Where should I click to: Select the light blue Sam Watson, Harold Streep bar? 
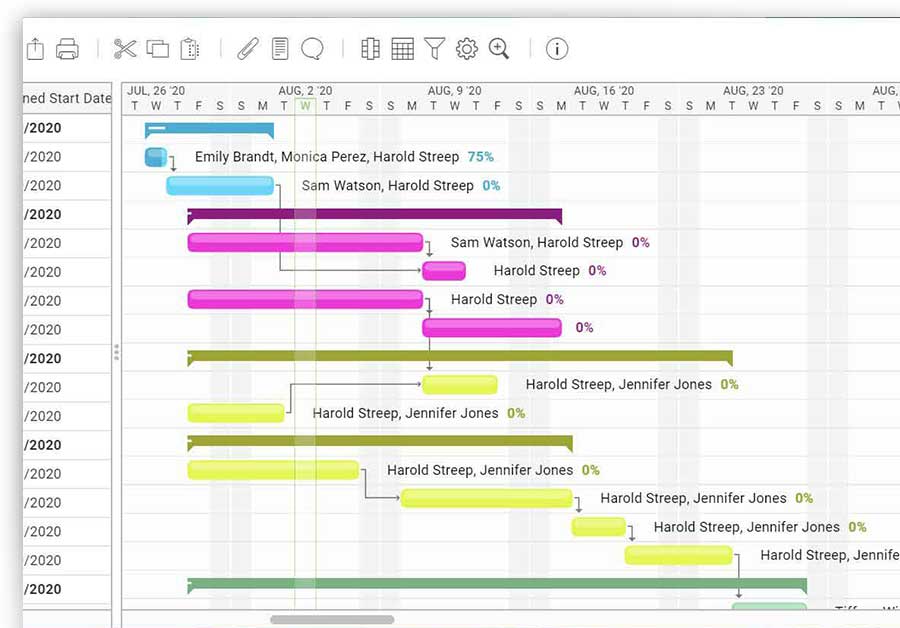[x=220, y=185]
